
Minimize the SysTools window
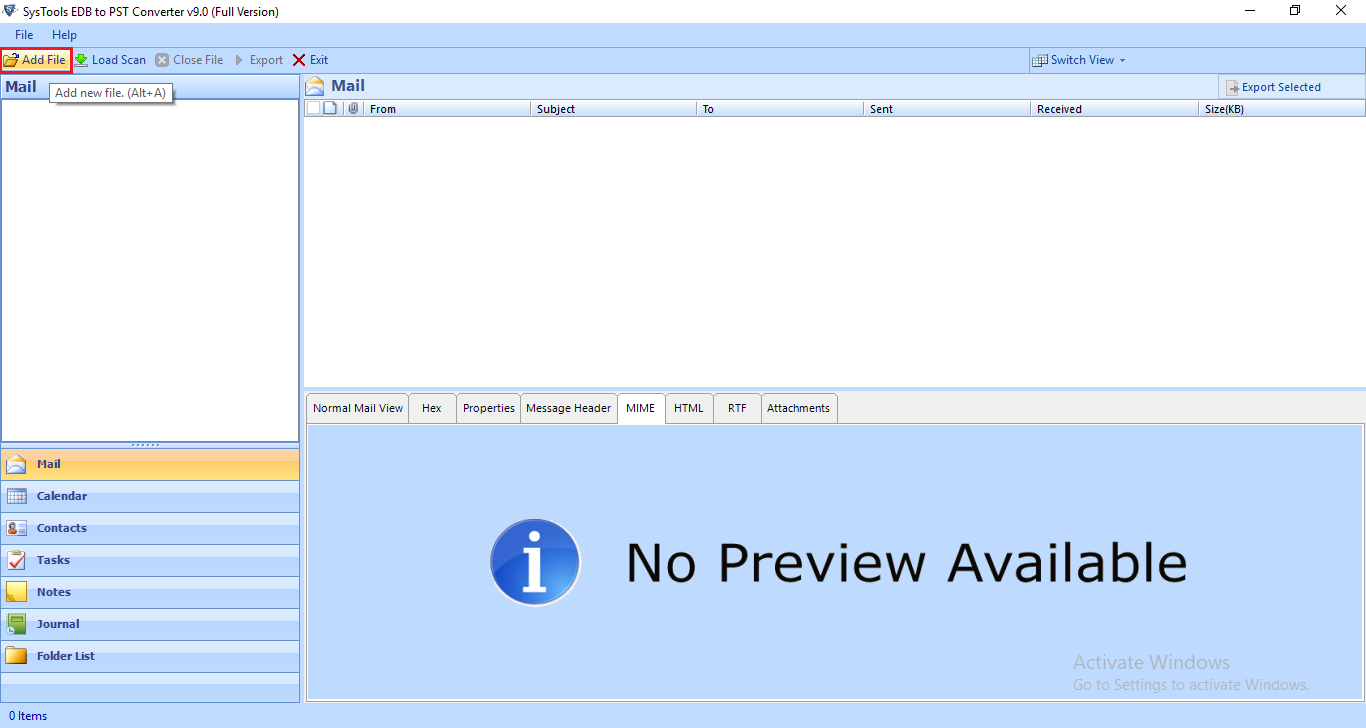1250,11
